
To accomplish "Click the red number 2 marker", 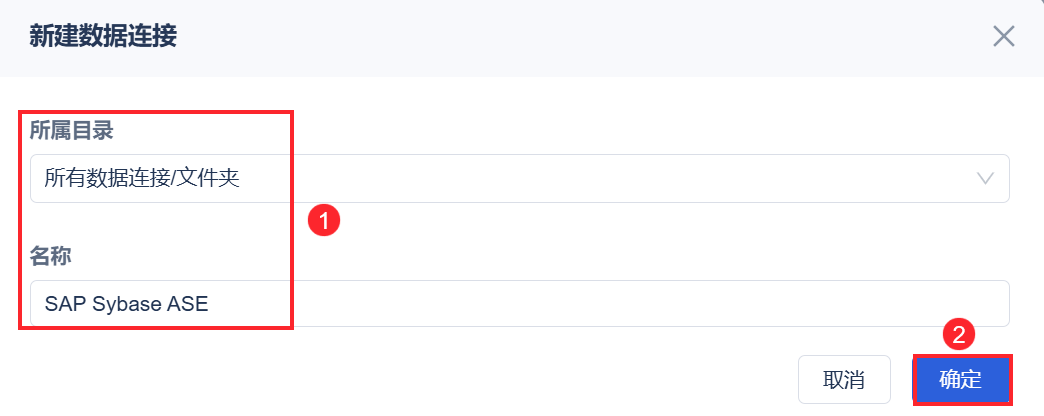I will click(x=958, y=336).
